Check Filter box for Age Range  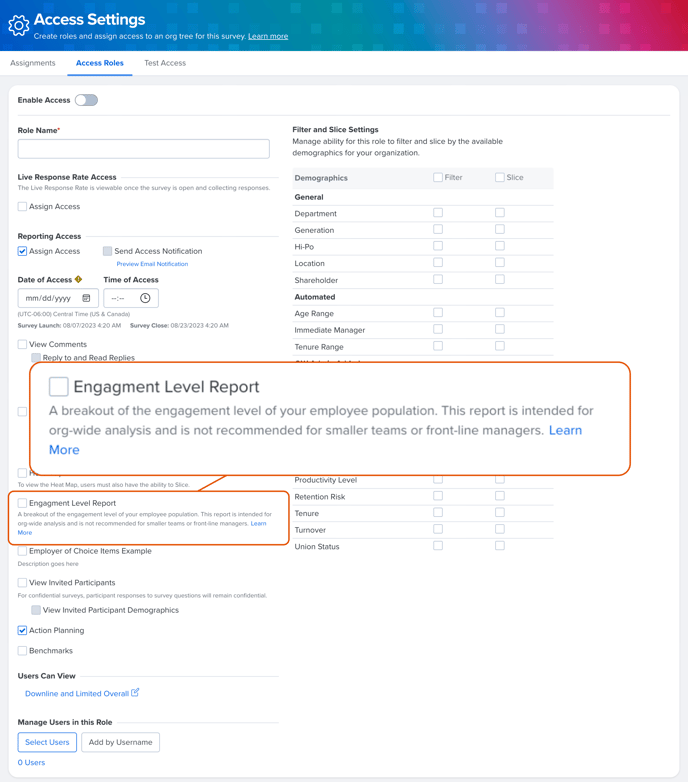pos(438,313)
